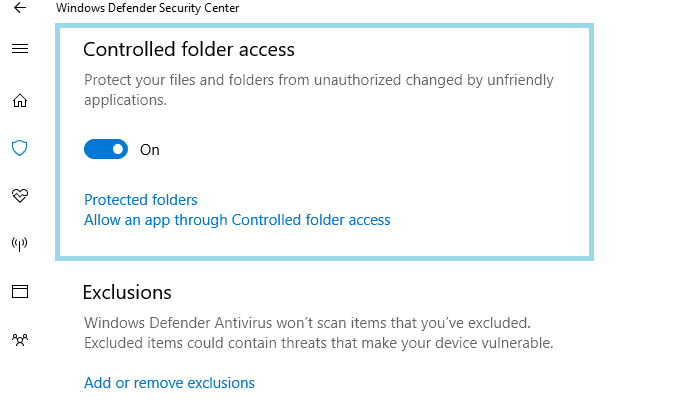Viewport: 677px width, 405px height.
Task: Expand the hamburger navigation menu
Action: [x=19, y=49]
